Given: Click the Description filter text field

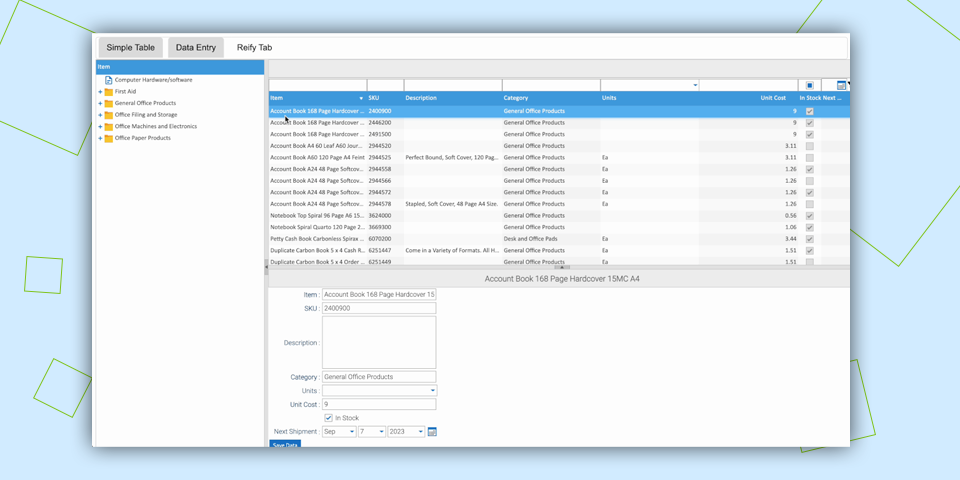Looking at the screenshot, I should tap(453, 85).
